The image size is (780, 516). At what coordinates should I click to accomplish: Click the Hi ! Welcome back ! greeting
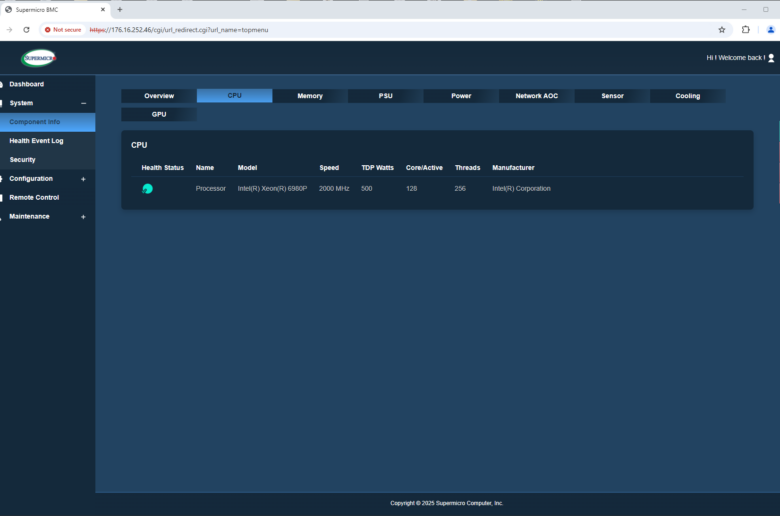736,58
